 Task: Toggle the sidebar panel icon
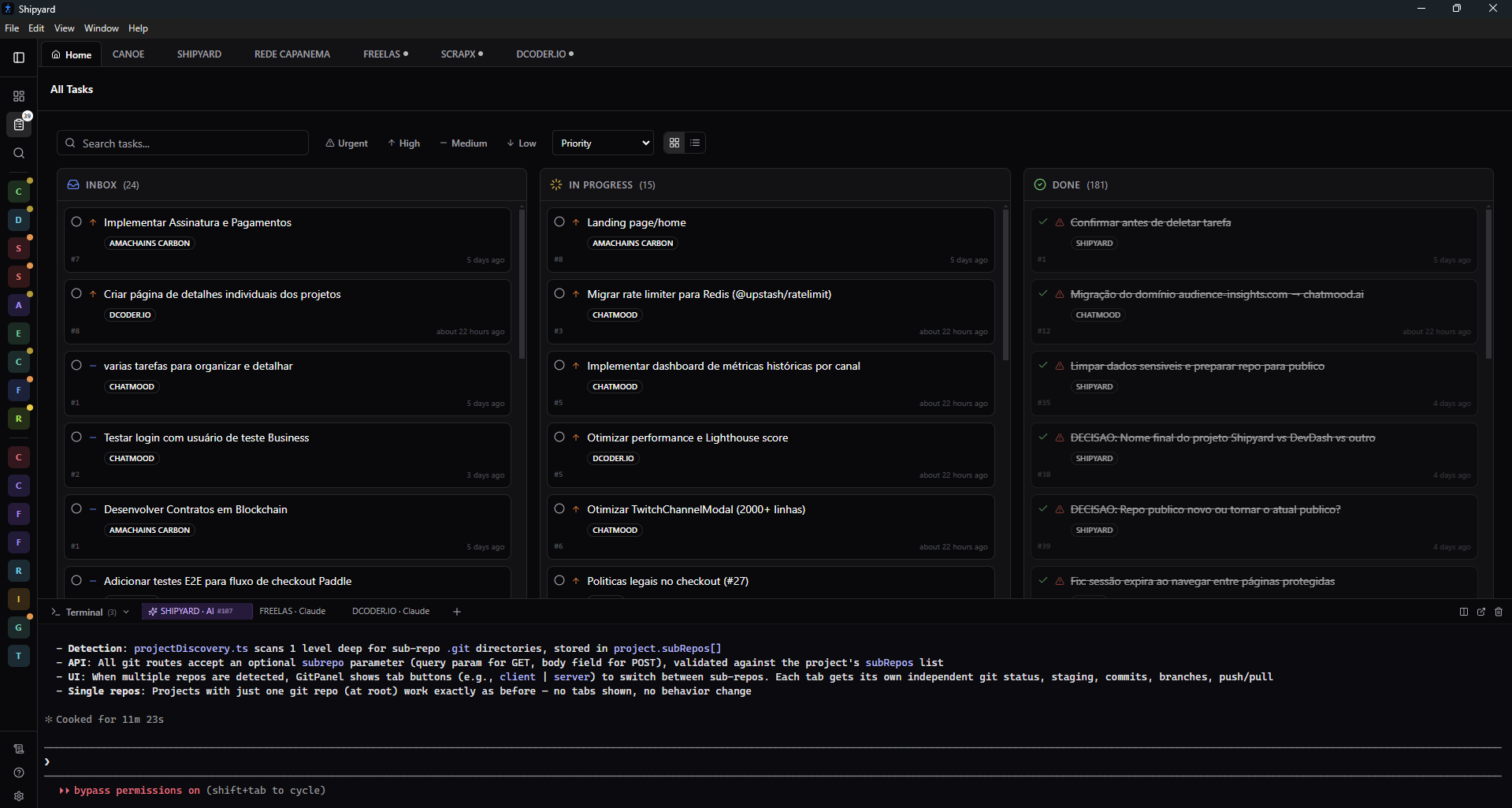tap(19, 58)
